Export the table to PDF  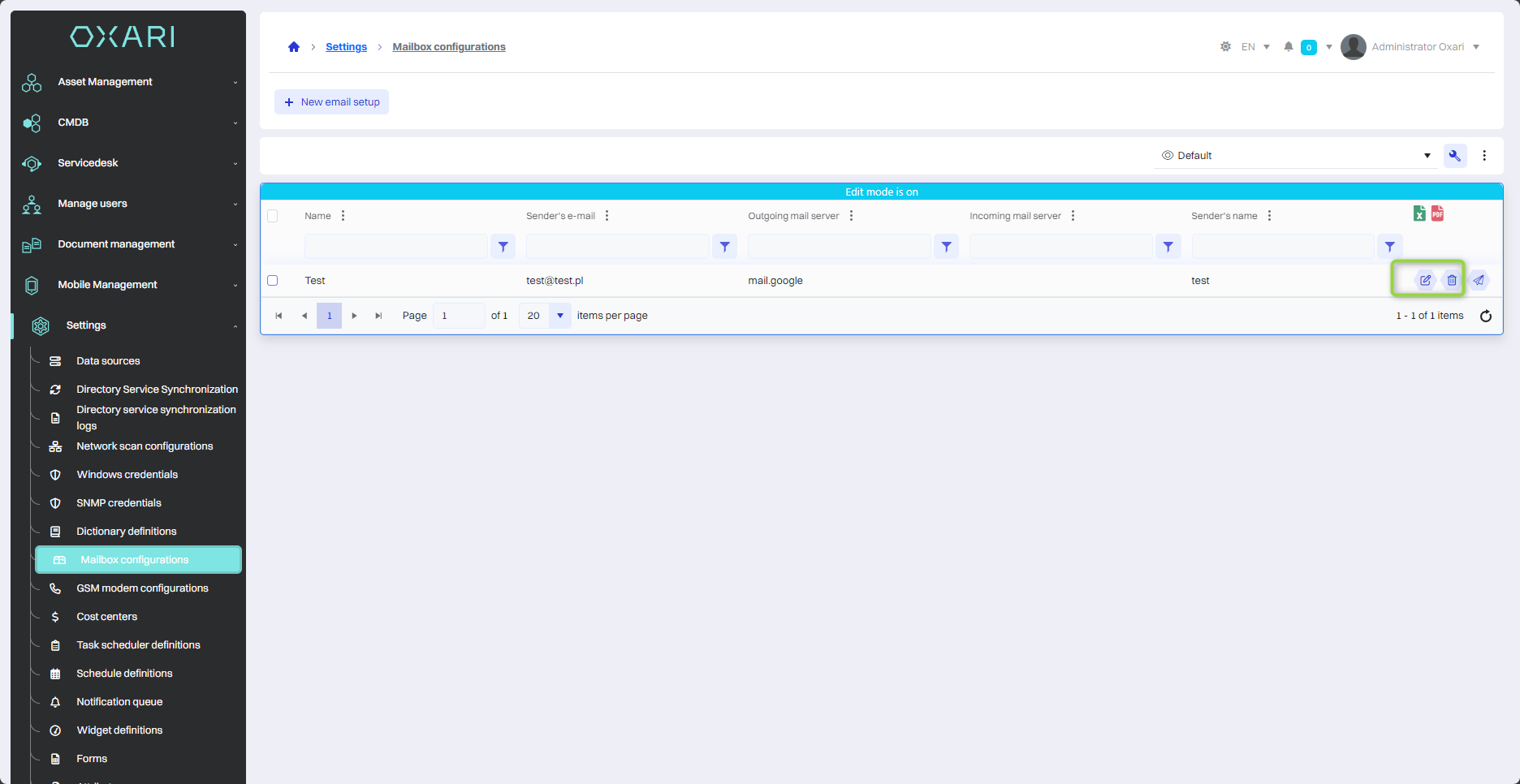[x=1437, y=213]
